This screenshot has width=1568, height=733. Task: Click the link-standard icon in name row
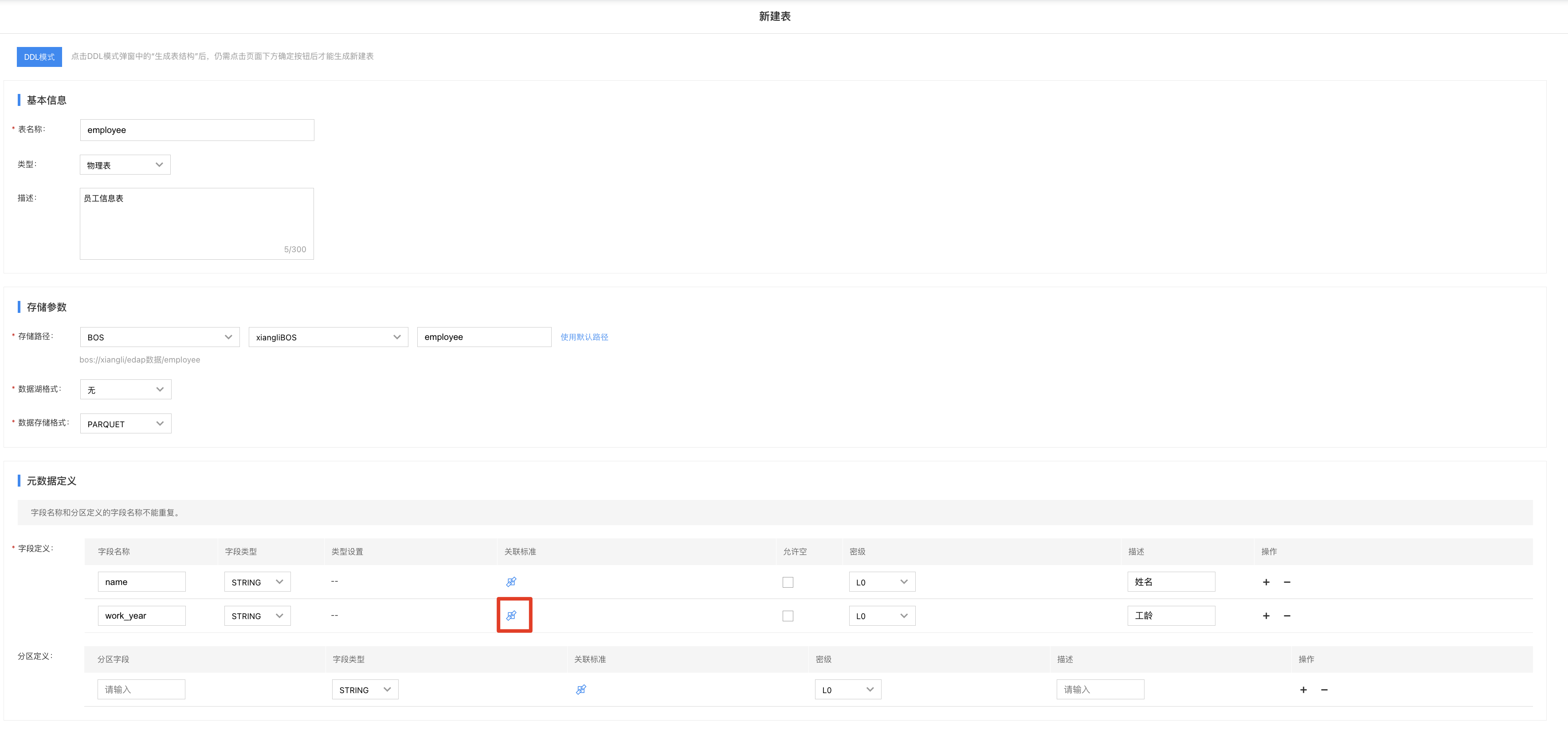[511, 581]
